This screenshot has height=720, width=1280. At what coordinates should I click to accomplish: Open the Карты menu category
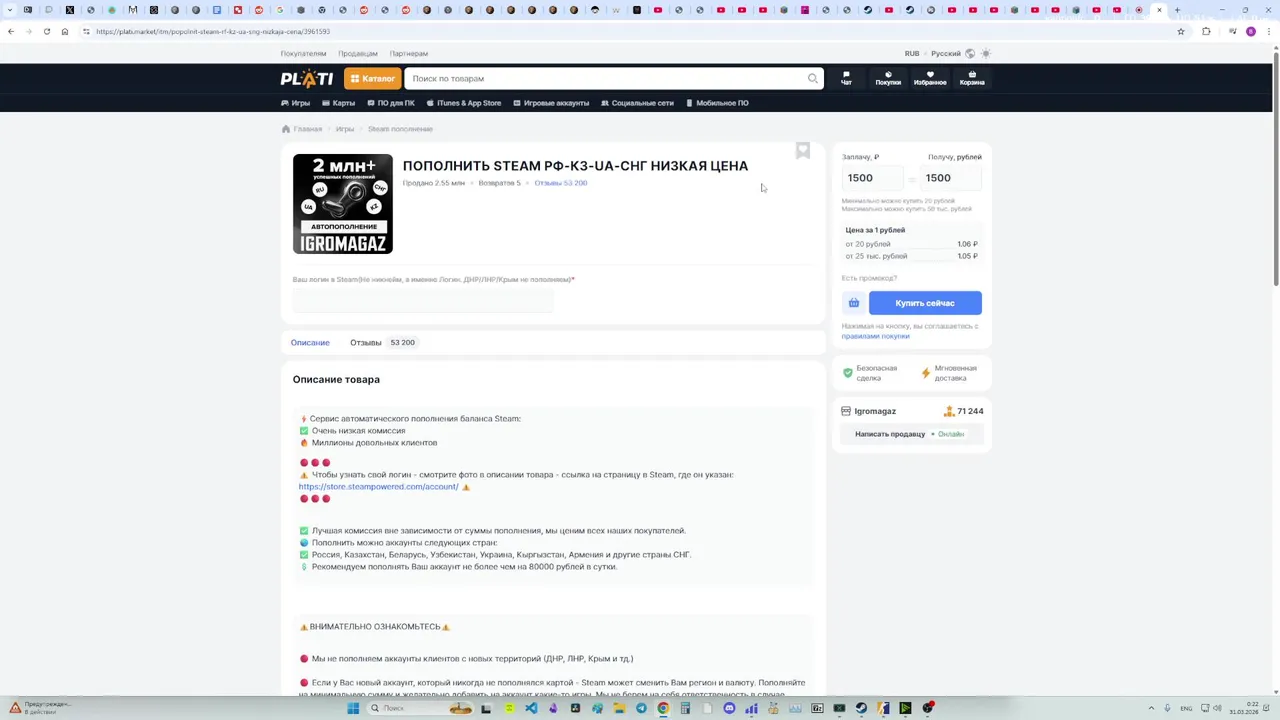pyautogui.click(x=339, y=103)
